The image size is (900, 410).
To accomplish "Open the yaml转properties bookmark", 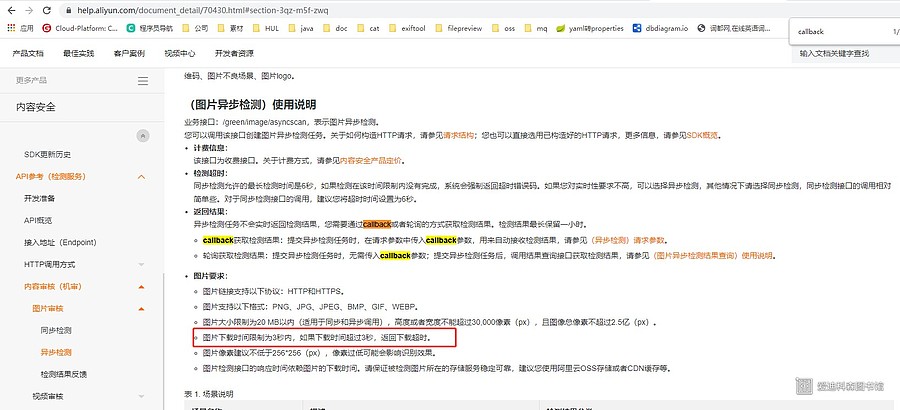I will point(590,28).
